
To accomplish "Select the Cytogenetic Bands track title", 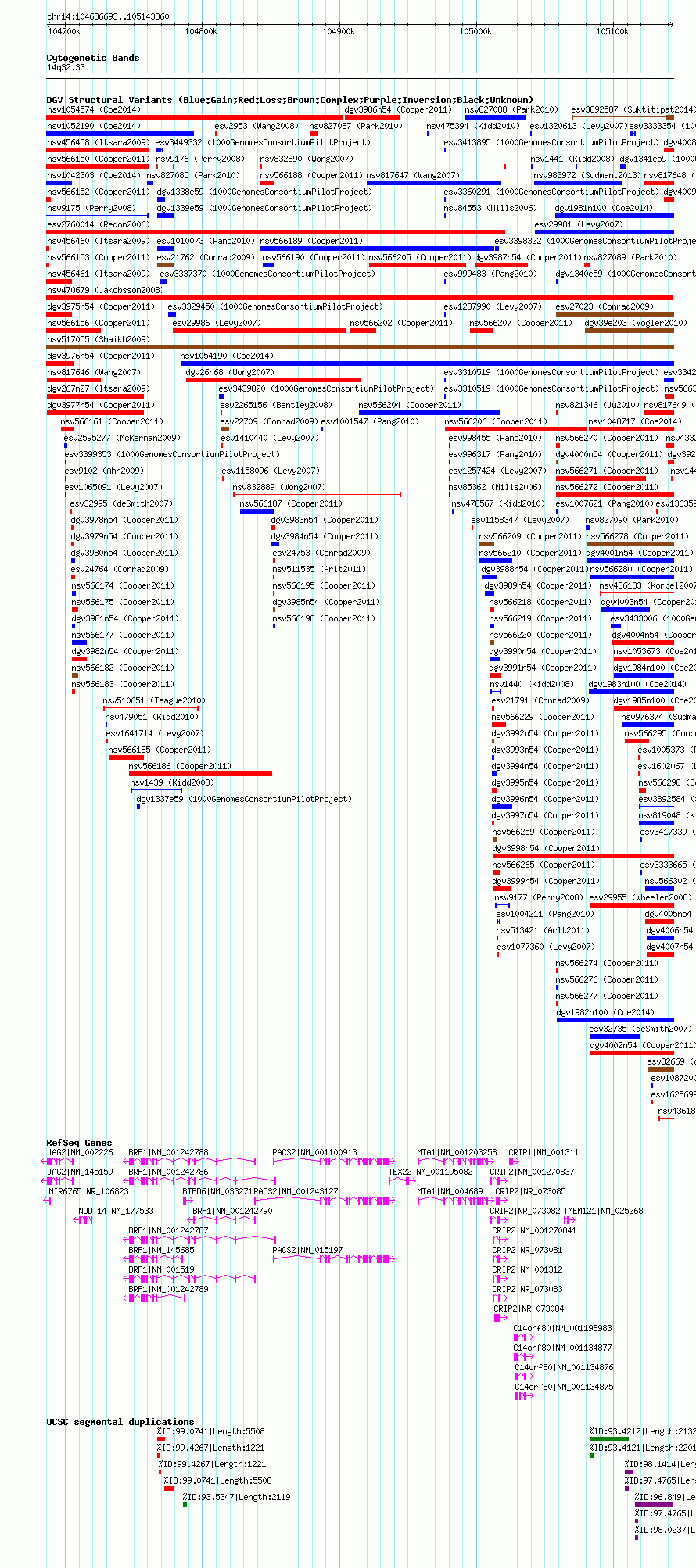I will [x=92, y=58].
